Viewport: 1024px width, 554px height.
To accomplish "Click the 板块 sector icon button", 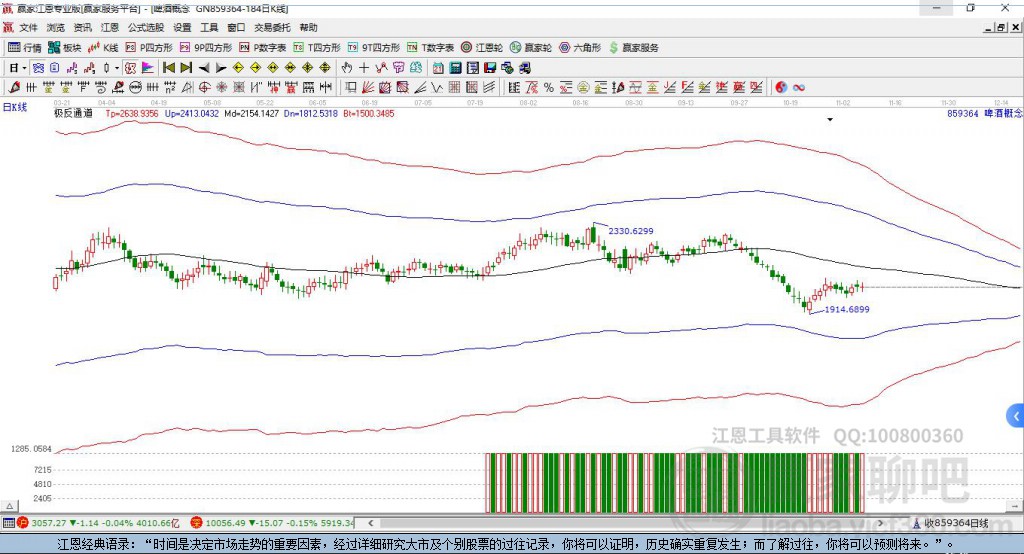I will (x=64, y=47).
